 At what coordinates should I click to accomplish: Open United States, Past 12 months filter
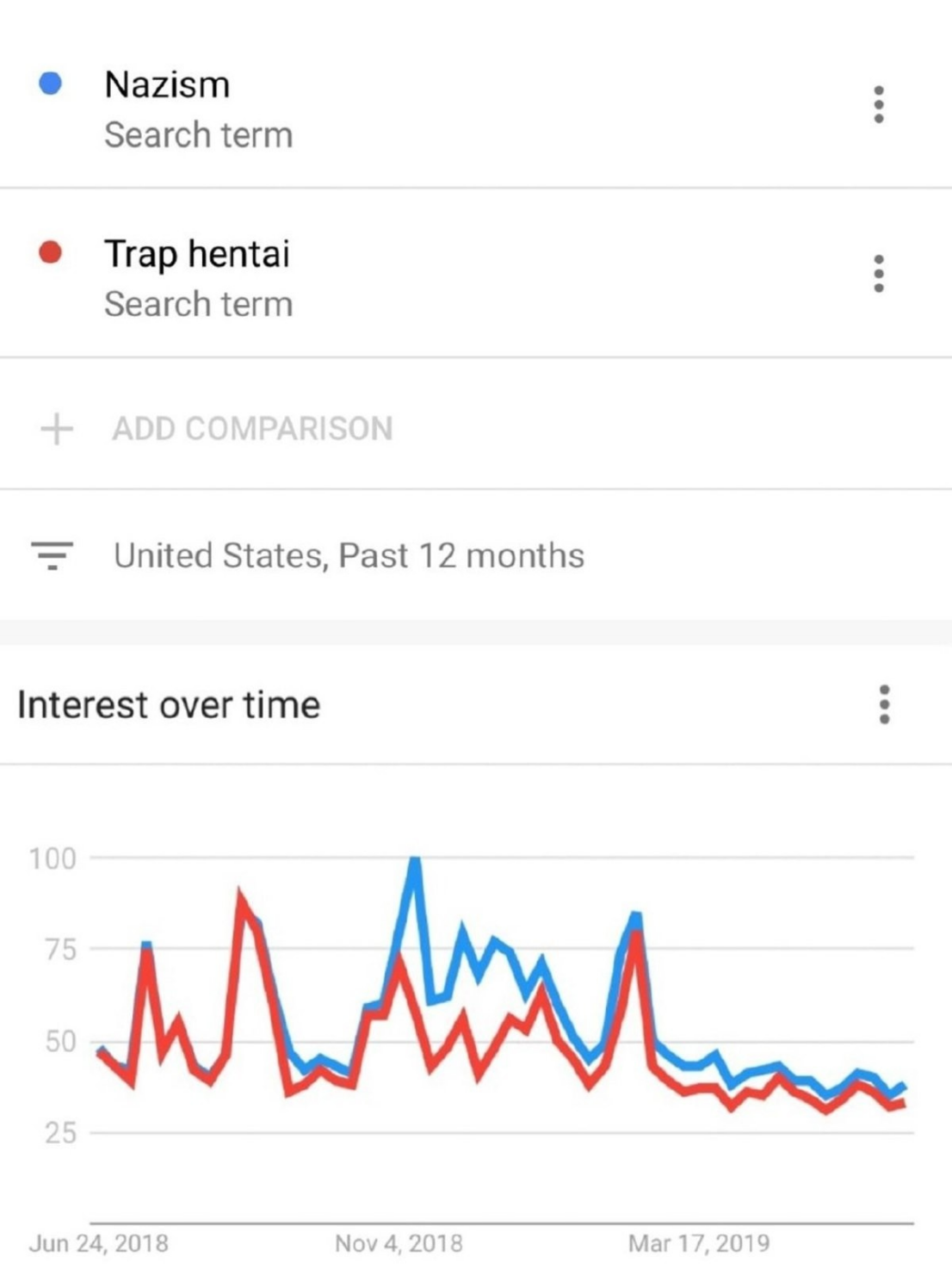[349, 555]
